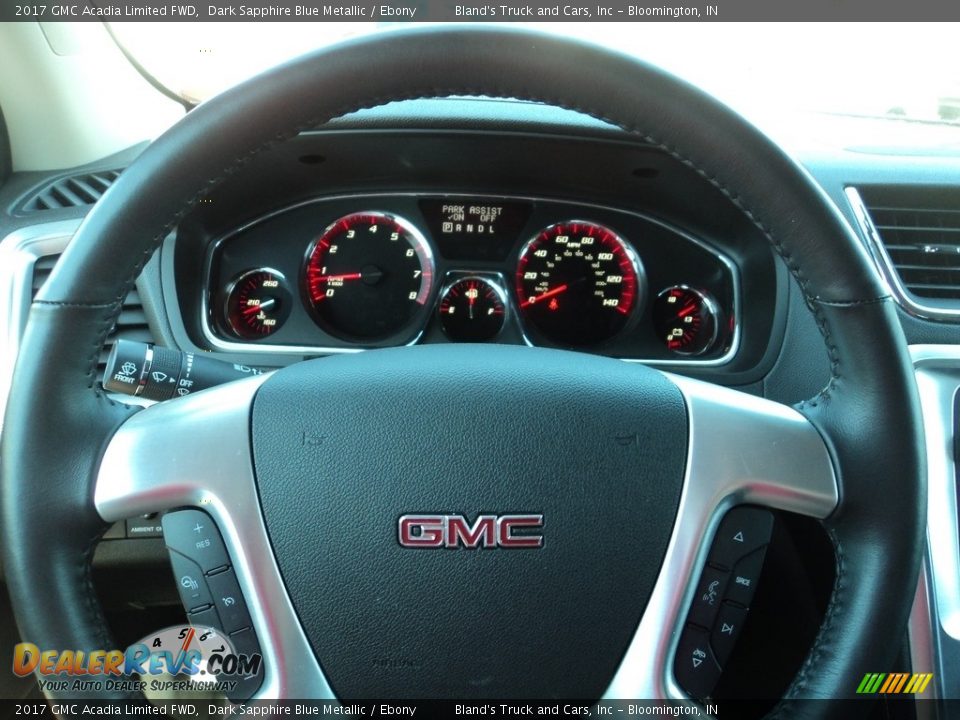960x720 pixels.
Task: Click the windshield wiper symbol on control stalk
Action: 158,376
